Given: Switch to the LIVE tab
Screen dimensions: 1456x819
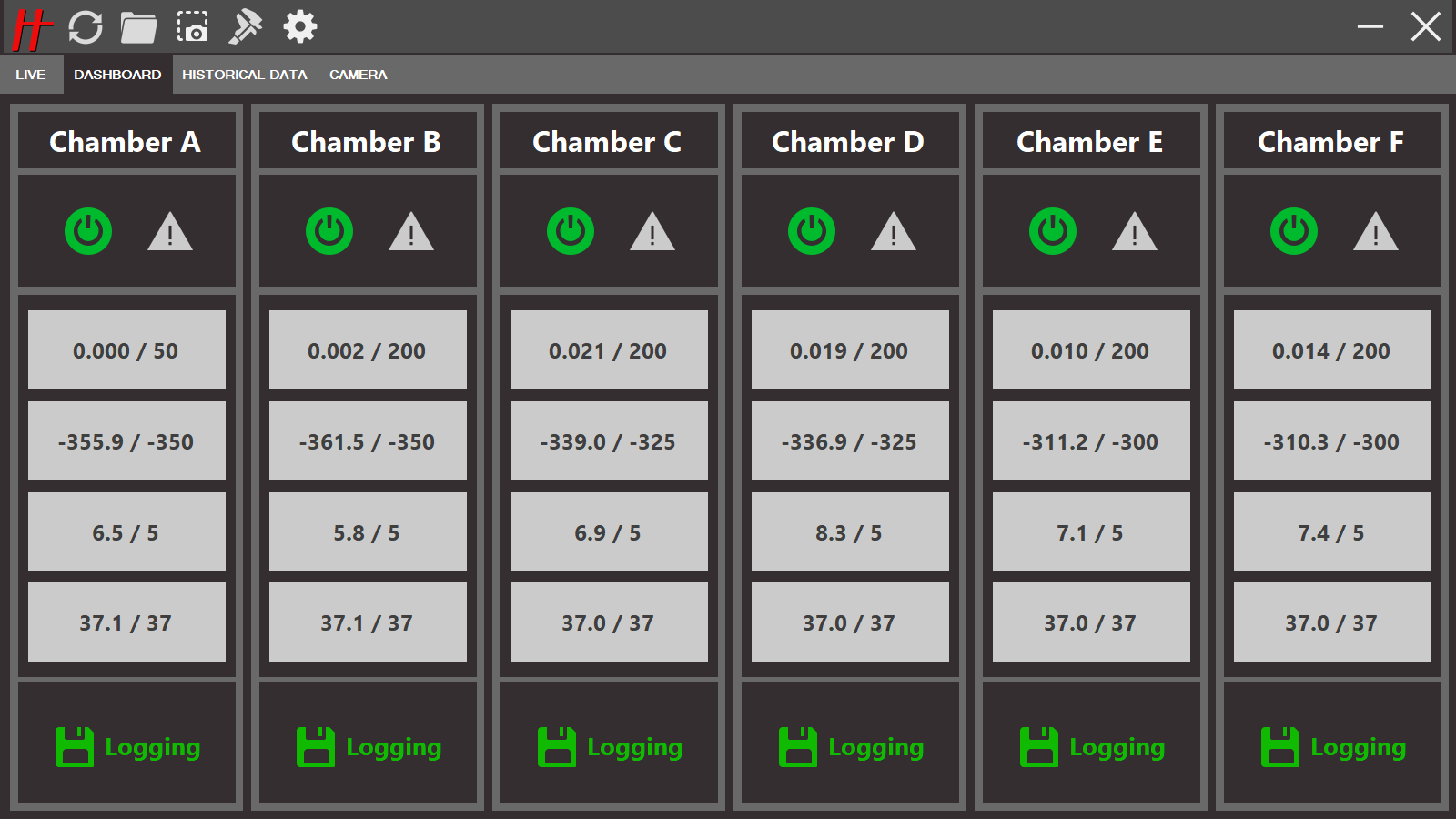Looking at the screenshot, I should pos(30,75).
